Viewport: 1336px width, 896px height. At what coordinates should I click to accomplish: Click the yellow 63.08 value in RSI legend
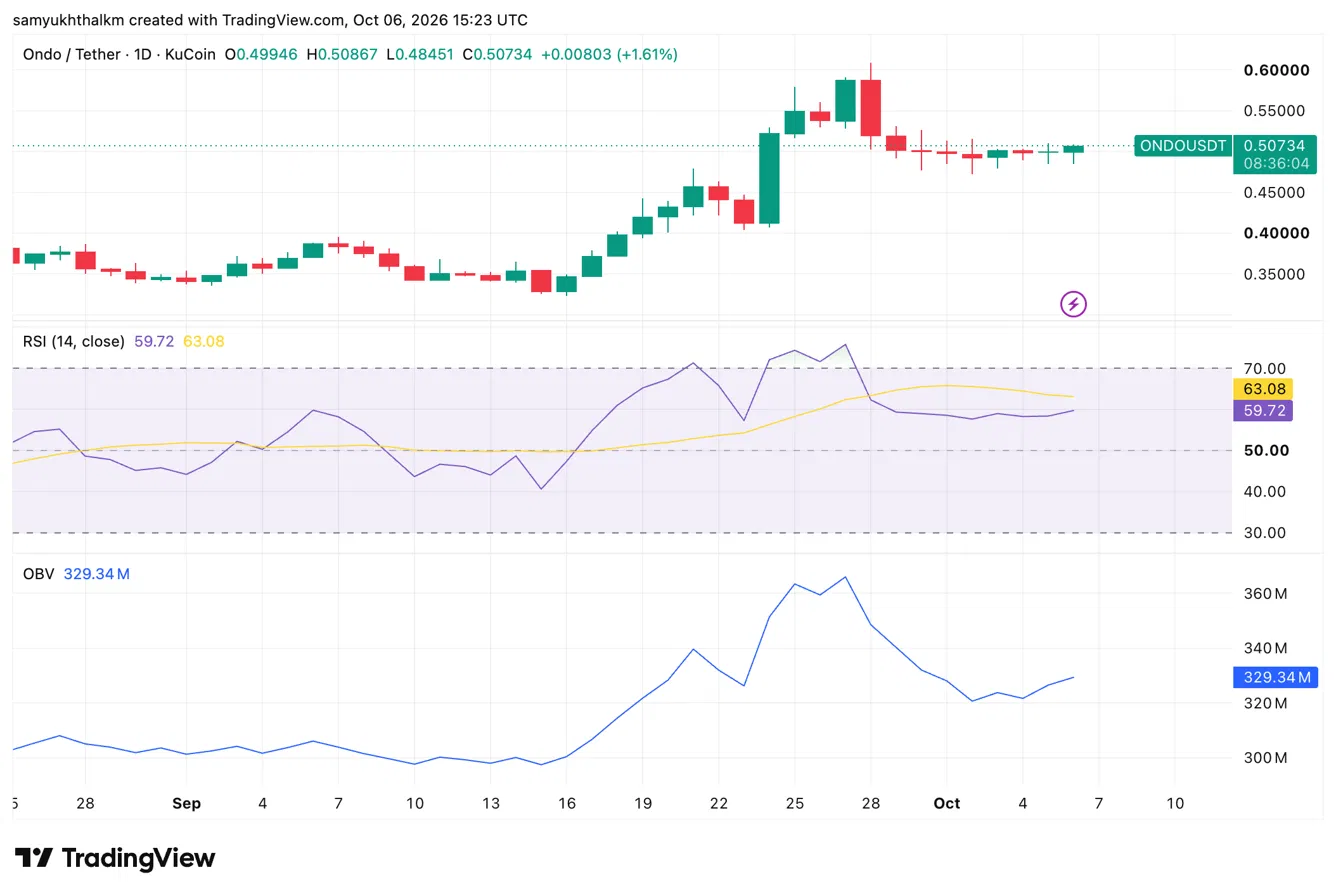click(204, 341)
